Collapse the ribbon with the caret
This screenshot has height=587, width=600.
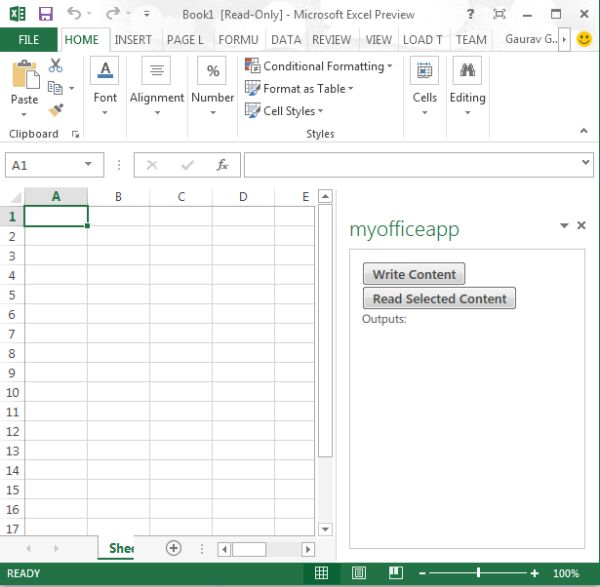(x=584, y=131)
